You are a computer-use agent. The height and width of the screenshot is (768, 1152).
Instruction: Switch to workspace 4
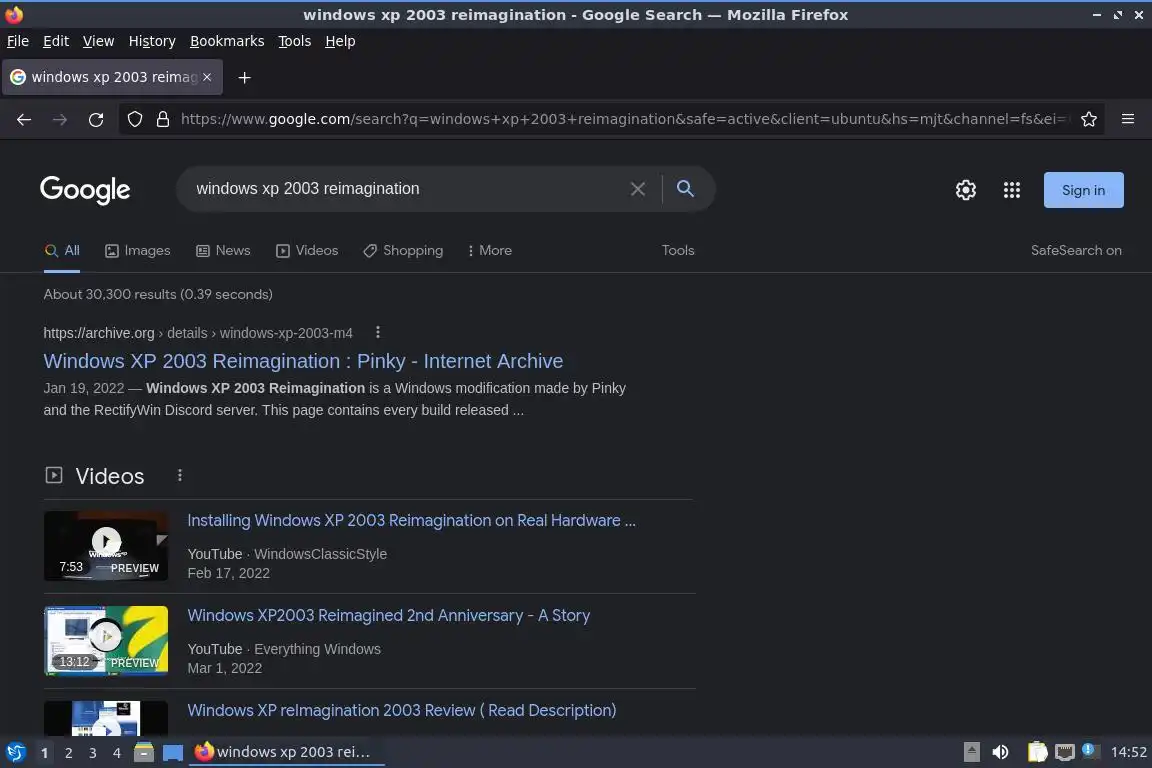coord(116,753)
